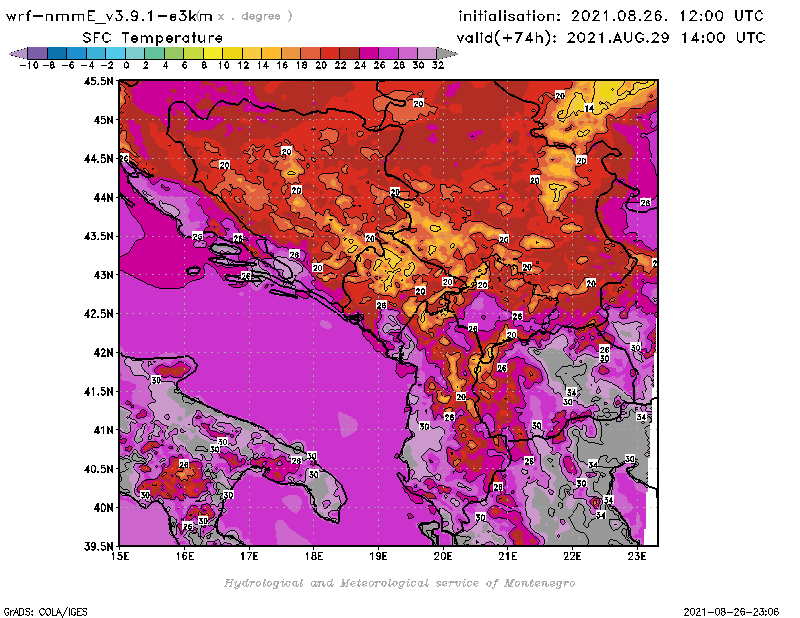This screenshot has width=800, height=618.
Task: Click the 22E longitude axis label
Action: (572, 556)
